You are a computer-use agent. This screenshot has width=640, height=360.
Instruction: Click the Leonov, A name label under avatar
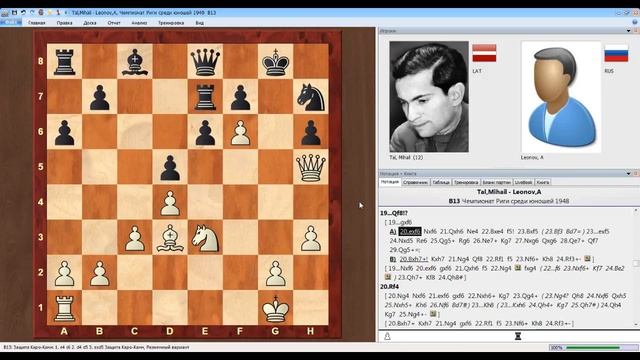[x=532, y=157]
